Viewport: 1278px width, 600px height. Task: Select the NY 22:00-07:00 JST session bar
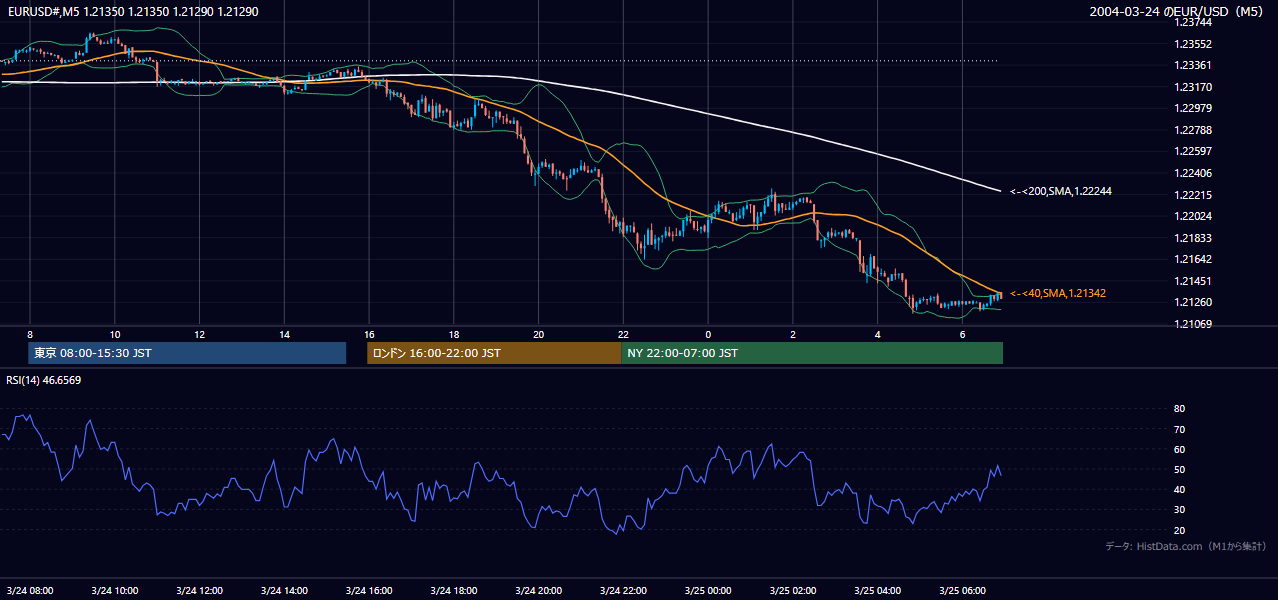click(812, 353)
